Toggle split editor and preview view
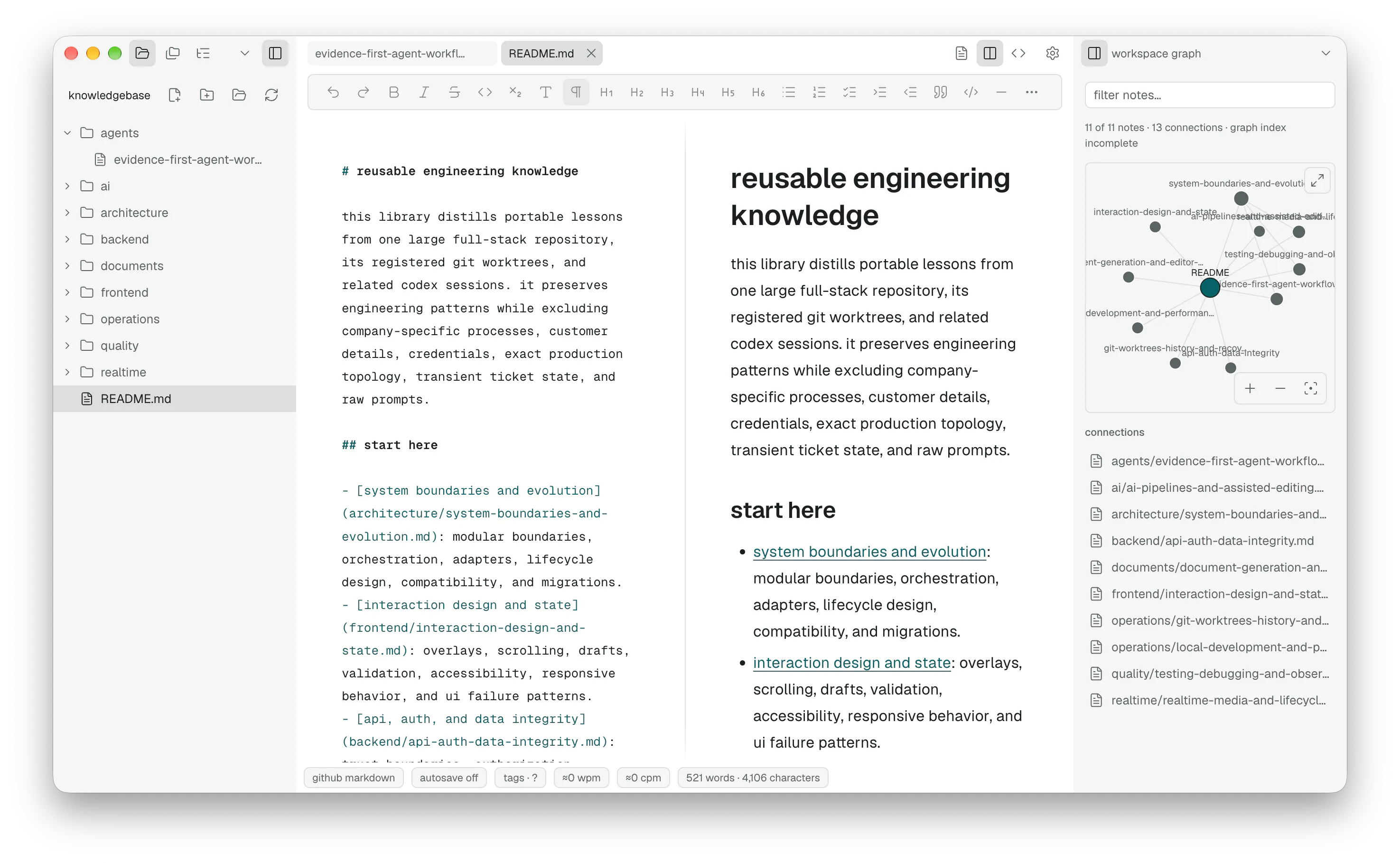The height and width of the screenshot is (863, 1400). (990, 53)
